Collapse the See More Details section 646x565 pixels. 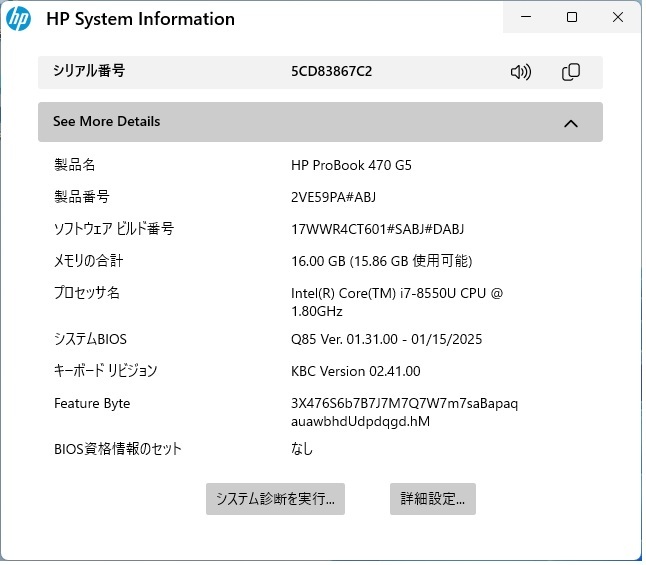(x=322, y=123)
